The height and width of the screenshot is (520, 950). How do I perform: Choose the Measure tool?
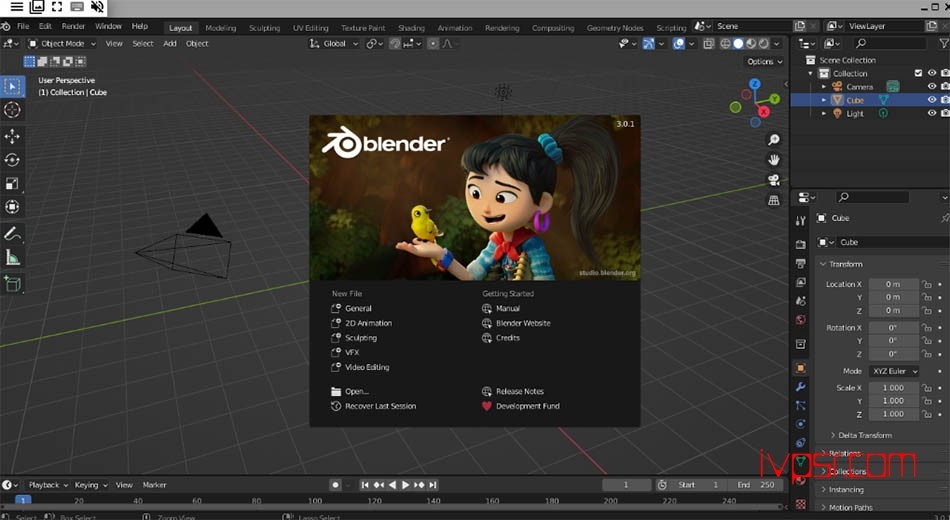pos(12,258)
